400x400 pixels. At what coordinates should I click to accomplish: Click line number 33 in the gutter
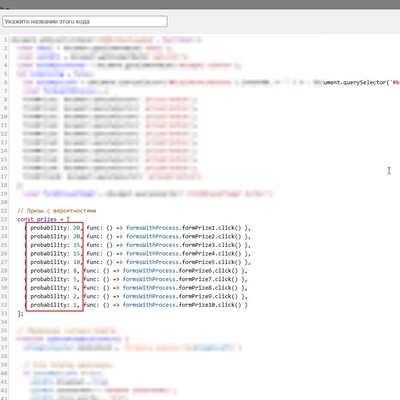tap(4, 313)
